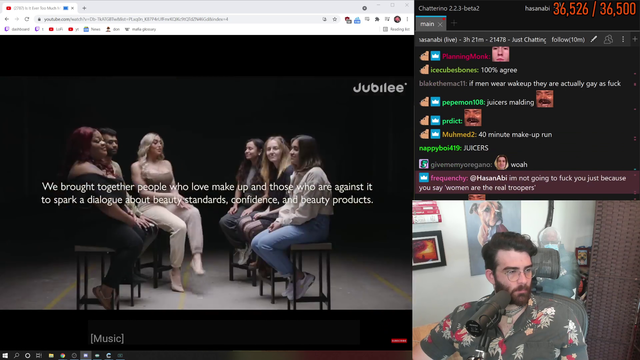The height and width of the screenshot is (360, 640).
Task: Bookmark this page with the star icon
Action: click(x=335, y=19)
